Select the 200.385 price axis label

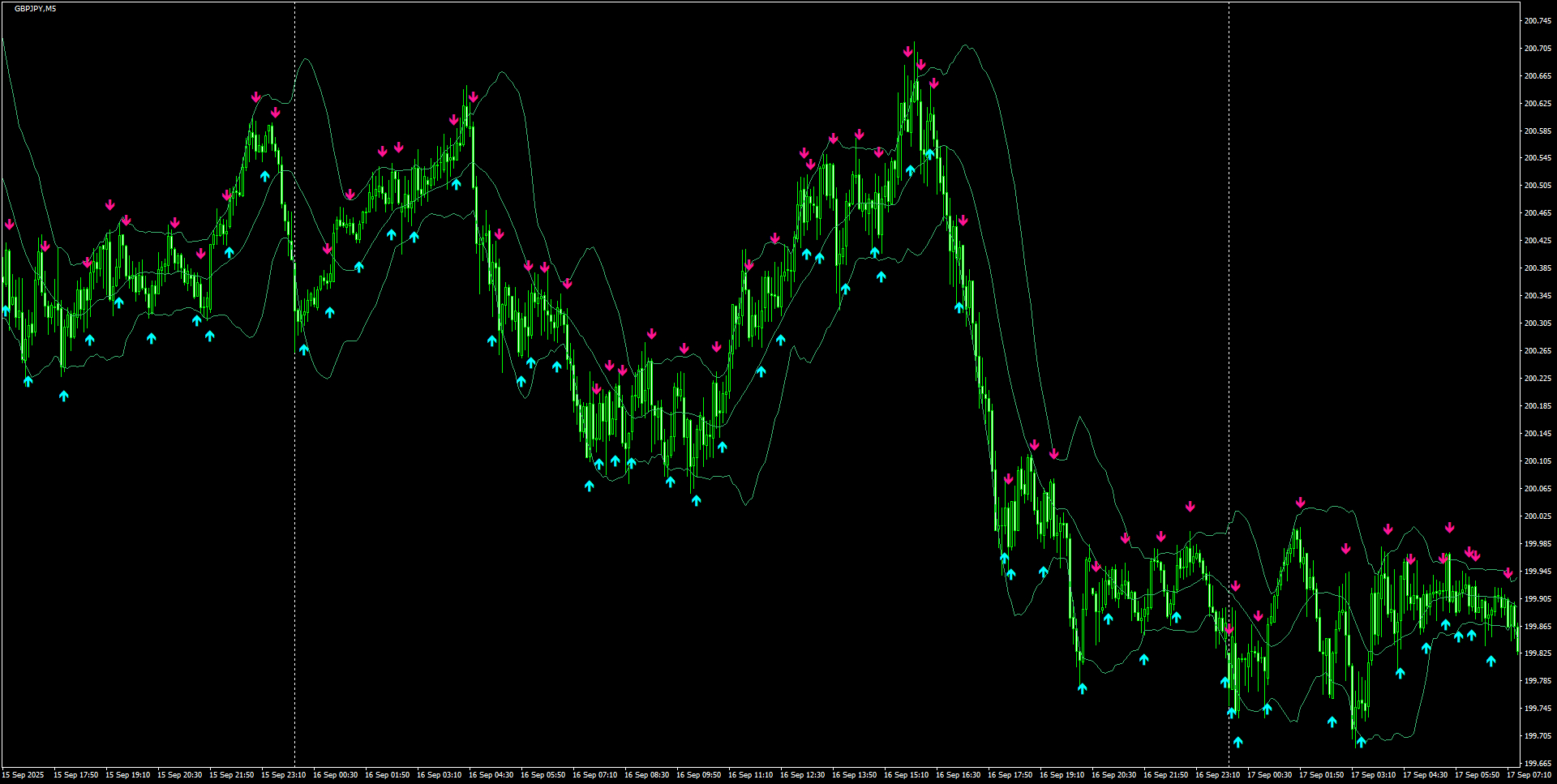point(1538,268)
